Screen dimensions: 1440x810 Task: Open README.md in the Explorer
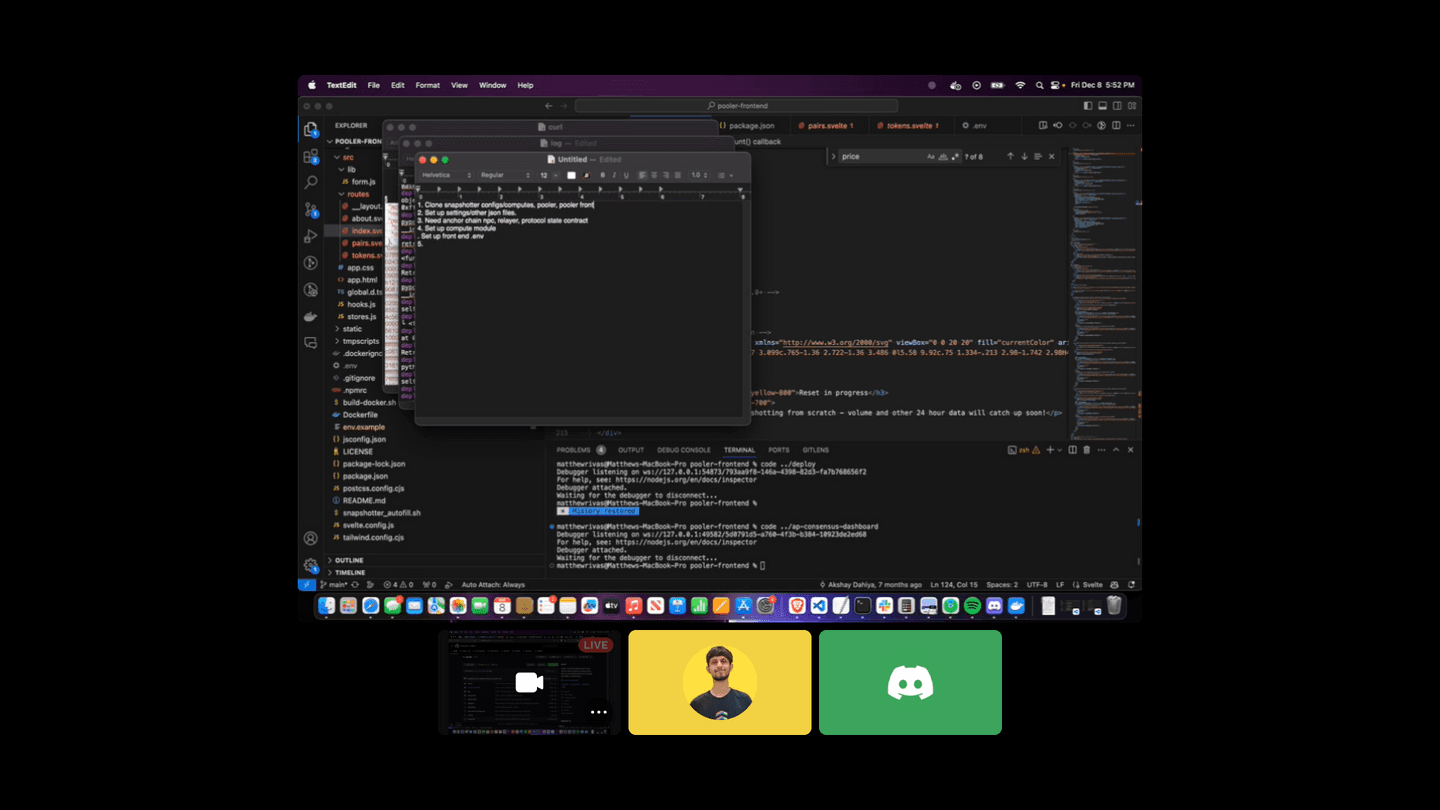[x=364, y=500]
